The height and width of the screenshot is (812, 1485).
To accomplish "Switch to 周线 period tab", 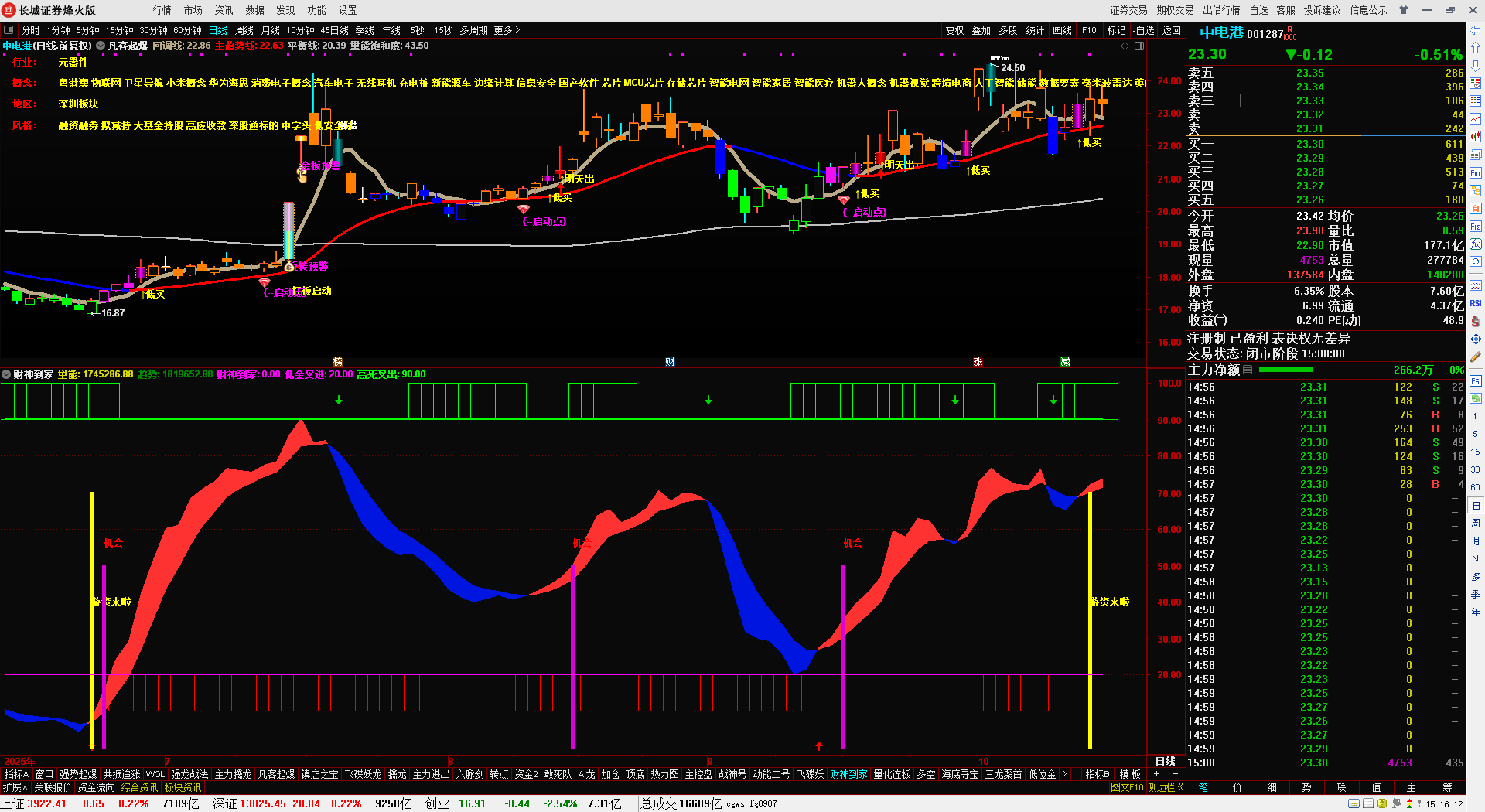I will pos(244,30).
